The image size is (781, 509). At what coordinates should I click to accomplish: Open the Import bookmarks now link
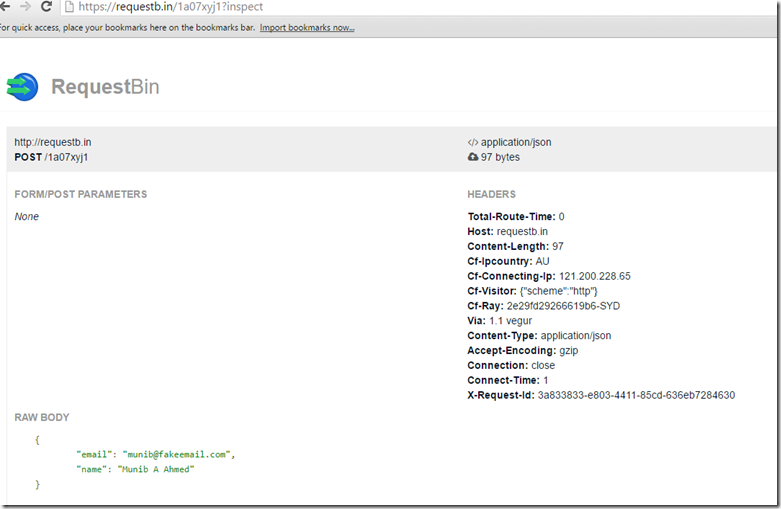pyautogui.click(x=307, y=28)
